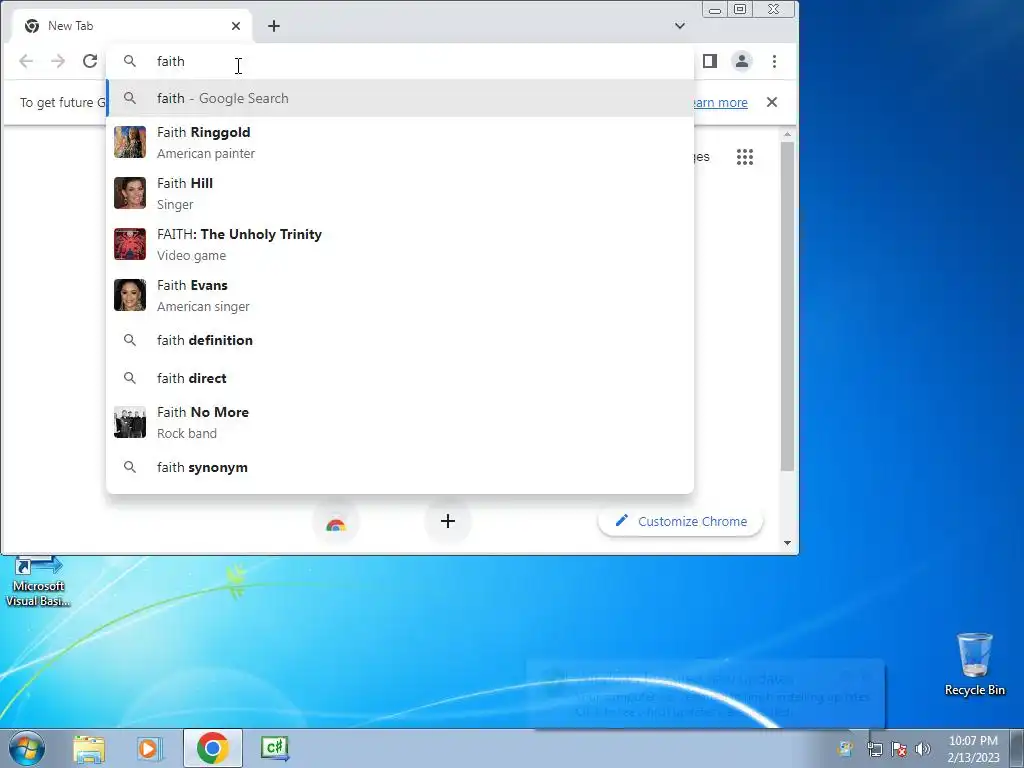Click the forward navigation arrow
The width and height of the screenshot is (1024, 768).
[x=58, y=61]
